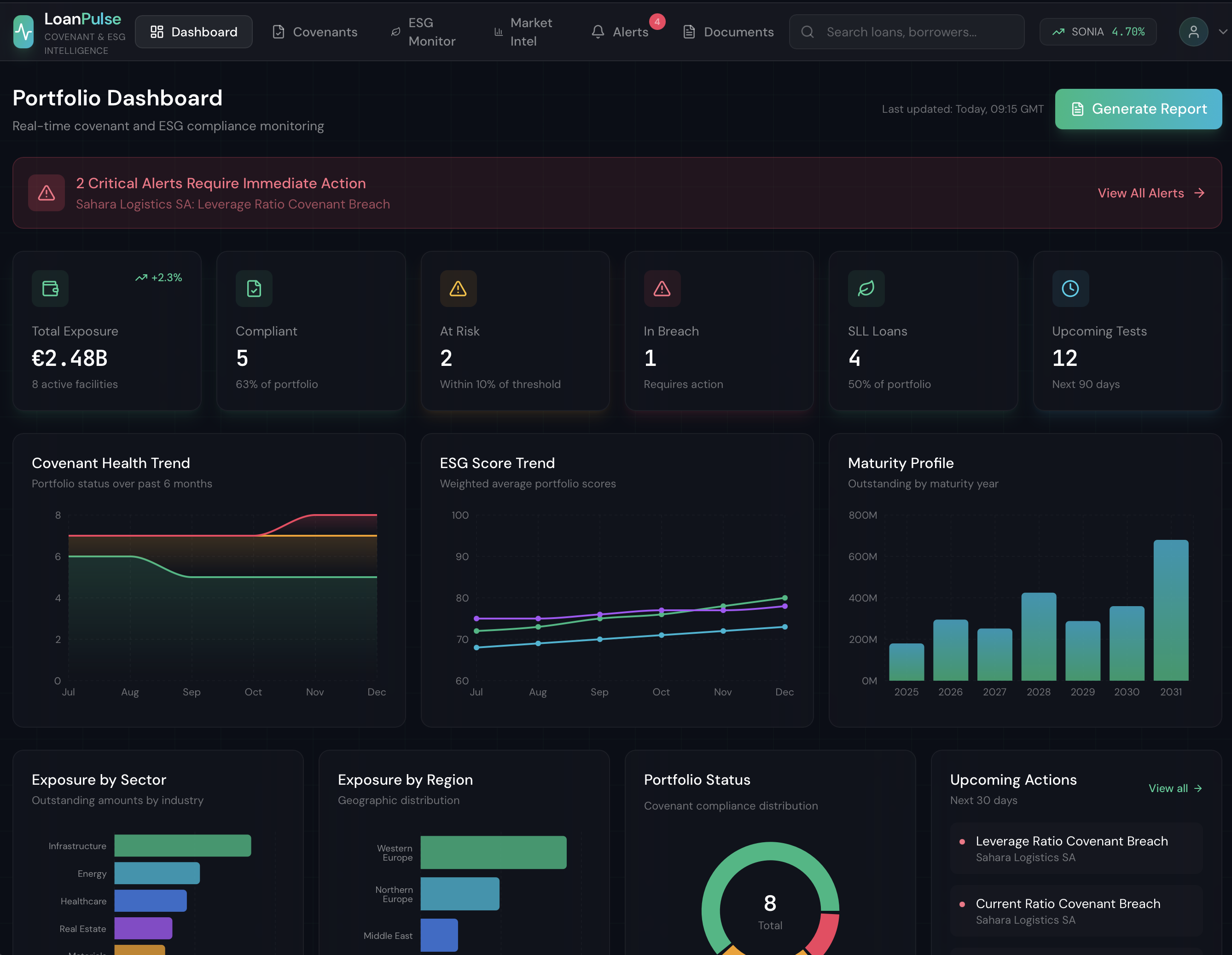This screenshot has width=1232, height=955.
Task: Click the In Breach red warning icon
Action: coord(662,289)
